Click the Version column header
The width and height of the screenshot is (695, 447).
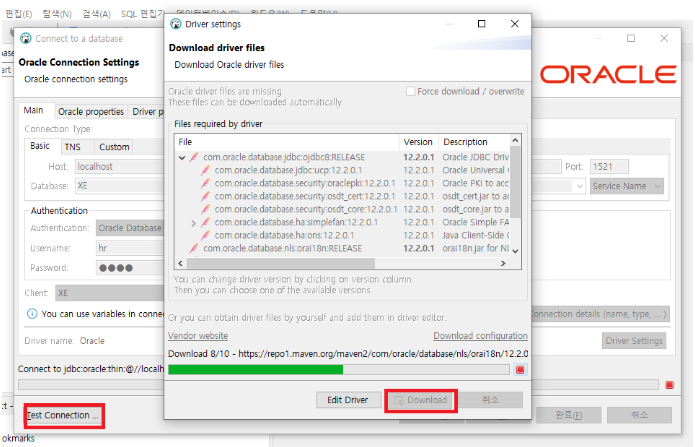(x=418, y=142)
